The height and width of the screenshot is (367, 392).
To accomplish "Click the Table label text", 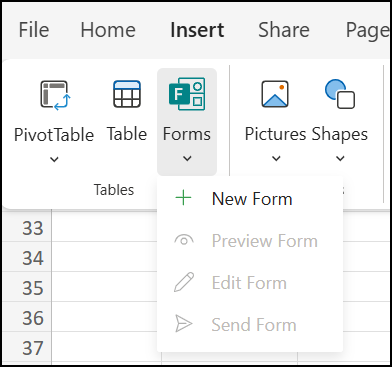I will tap(127, 134).
